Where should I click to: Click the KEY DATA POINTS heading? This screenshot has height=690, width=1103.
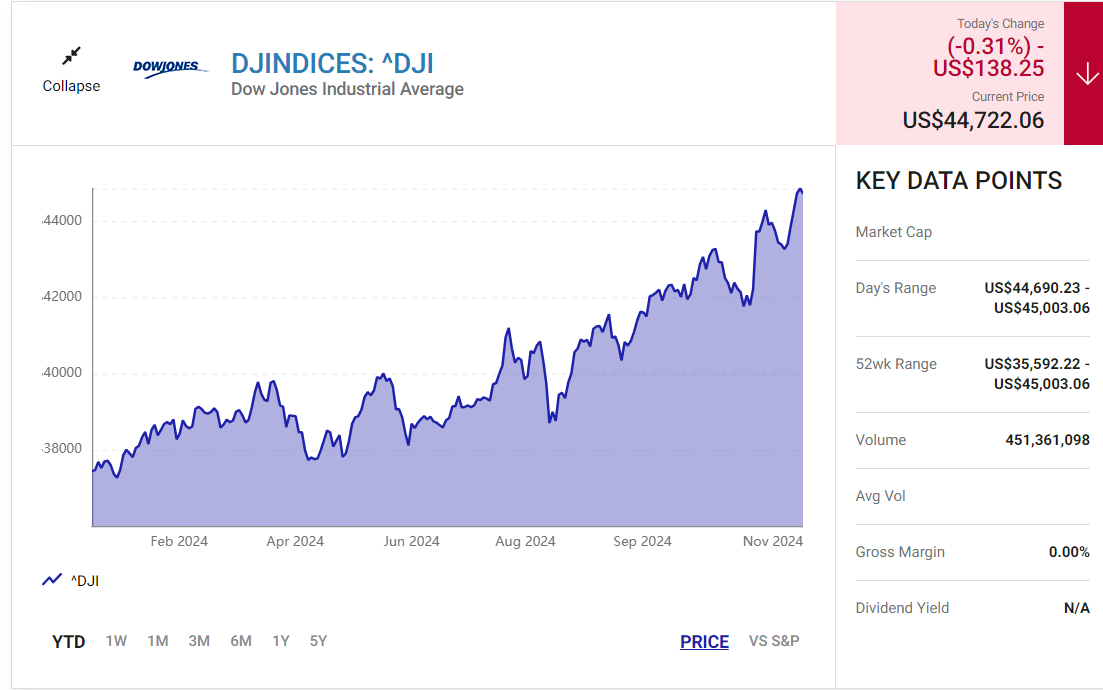(x=959, y=181)
